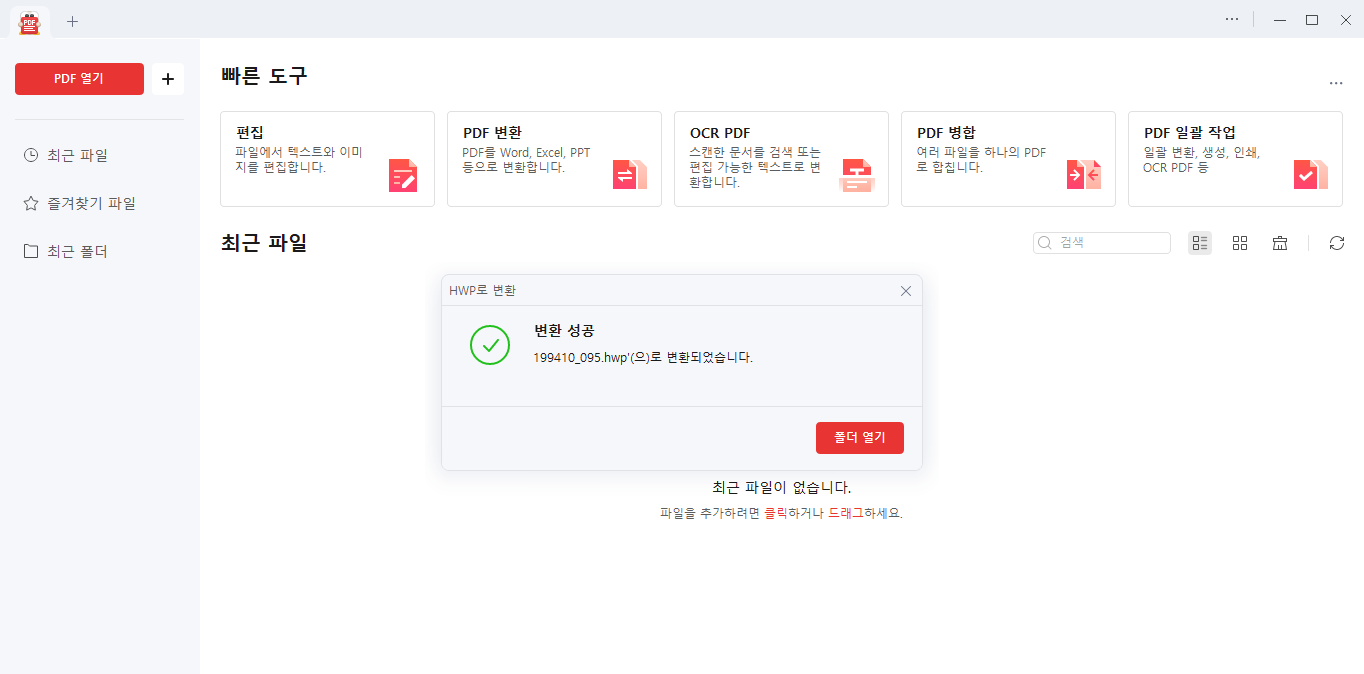1364x674 pixels.
Task: Open the 편집 (Edit) tool
Action: [x=327, y=158]
